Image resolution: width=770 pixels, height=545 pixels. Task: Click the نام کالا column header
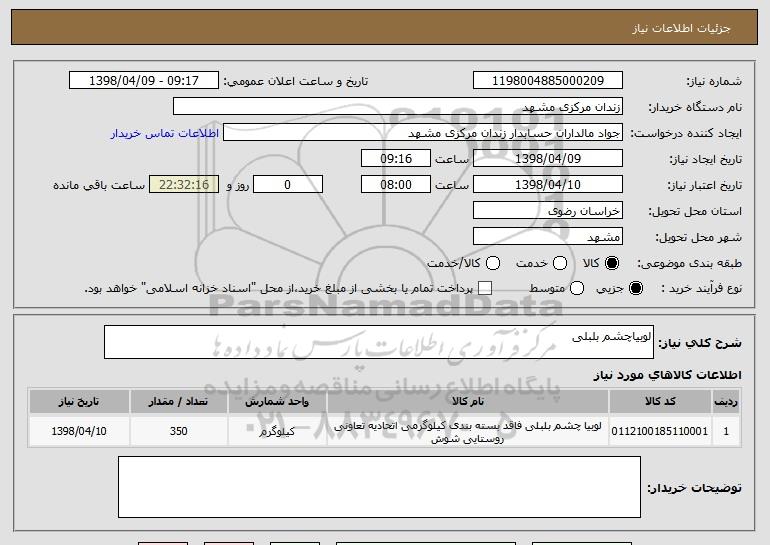pyautogui.click(x=468, y=402)
